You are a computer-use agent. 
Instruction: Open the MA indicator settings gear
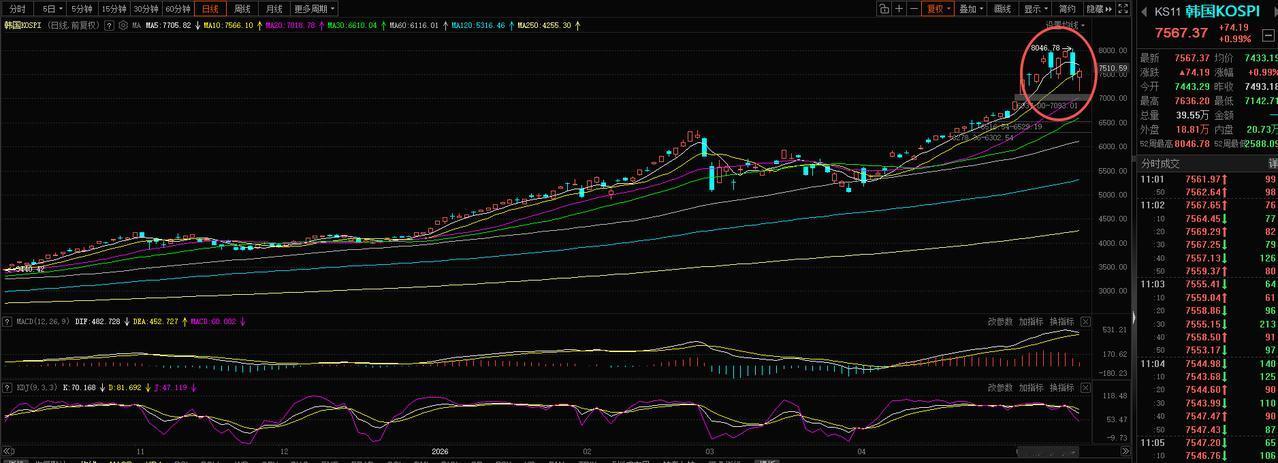[x=123, y=25]
